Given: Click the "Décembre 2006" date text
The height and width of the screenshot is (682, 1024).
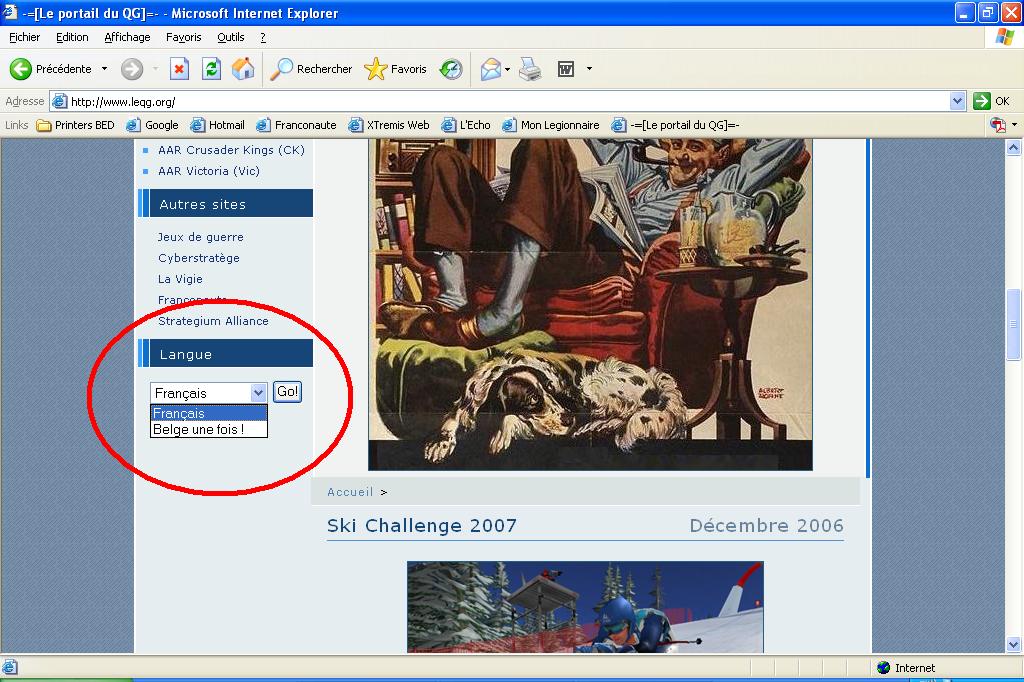Looking at the screenshot, I should coord(767,525).
